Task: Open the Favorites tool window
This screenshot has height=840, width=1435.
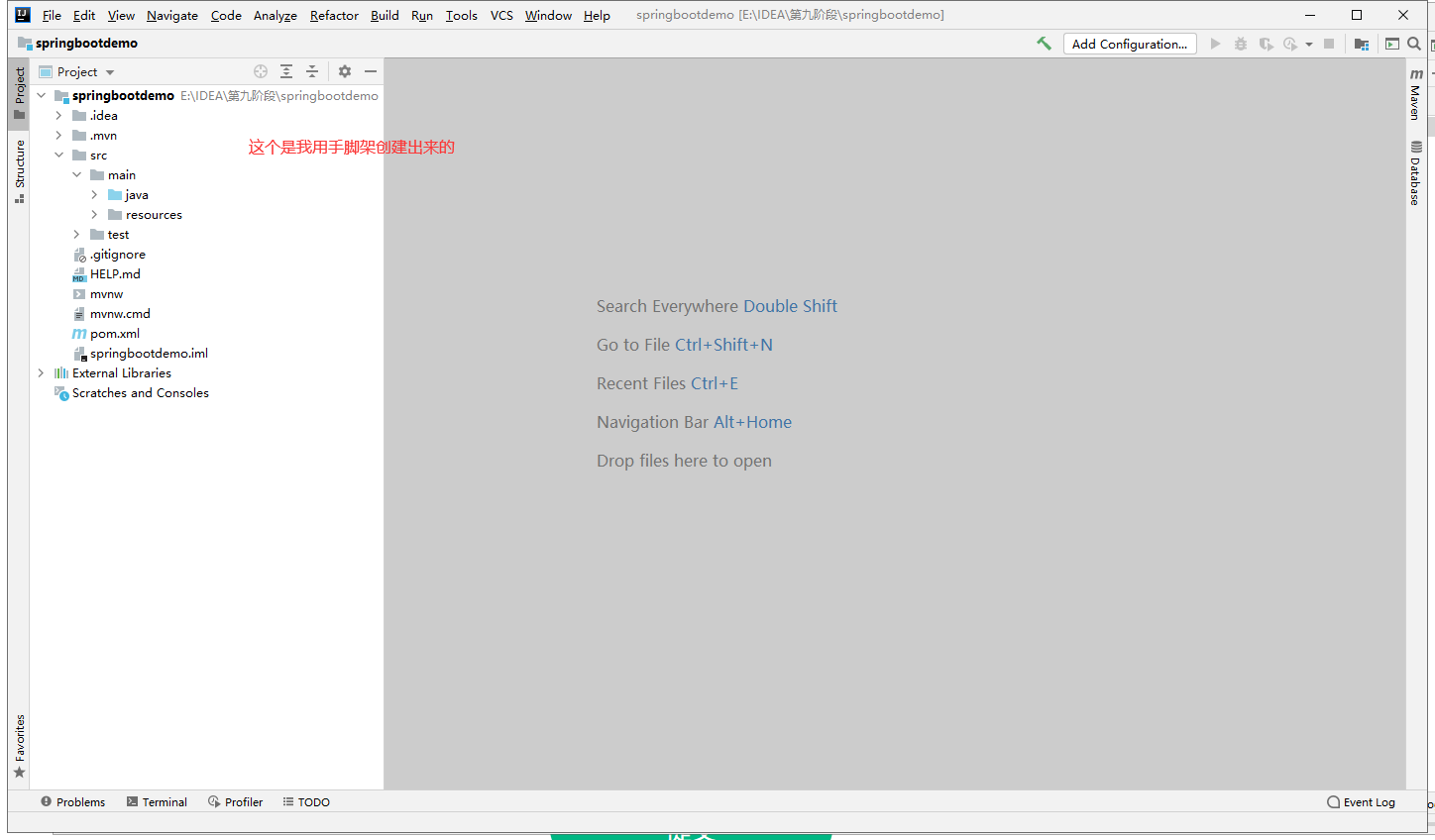Action: click(x=19, y=746)
